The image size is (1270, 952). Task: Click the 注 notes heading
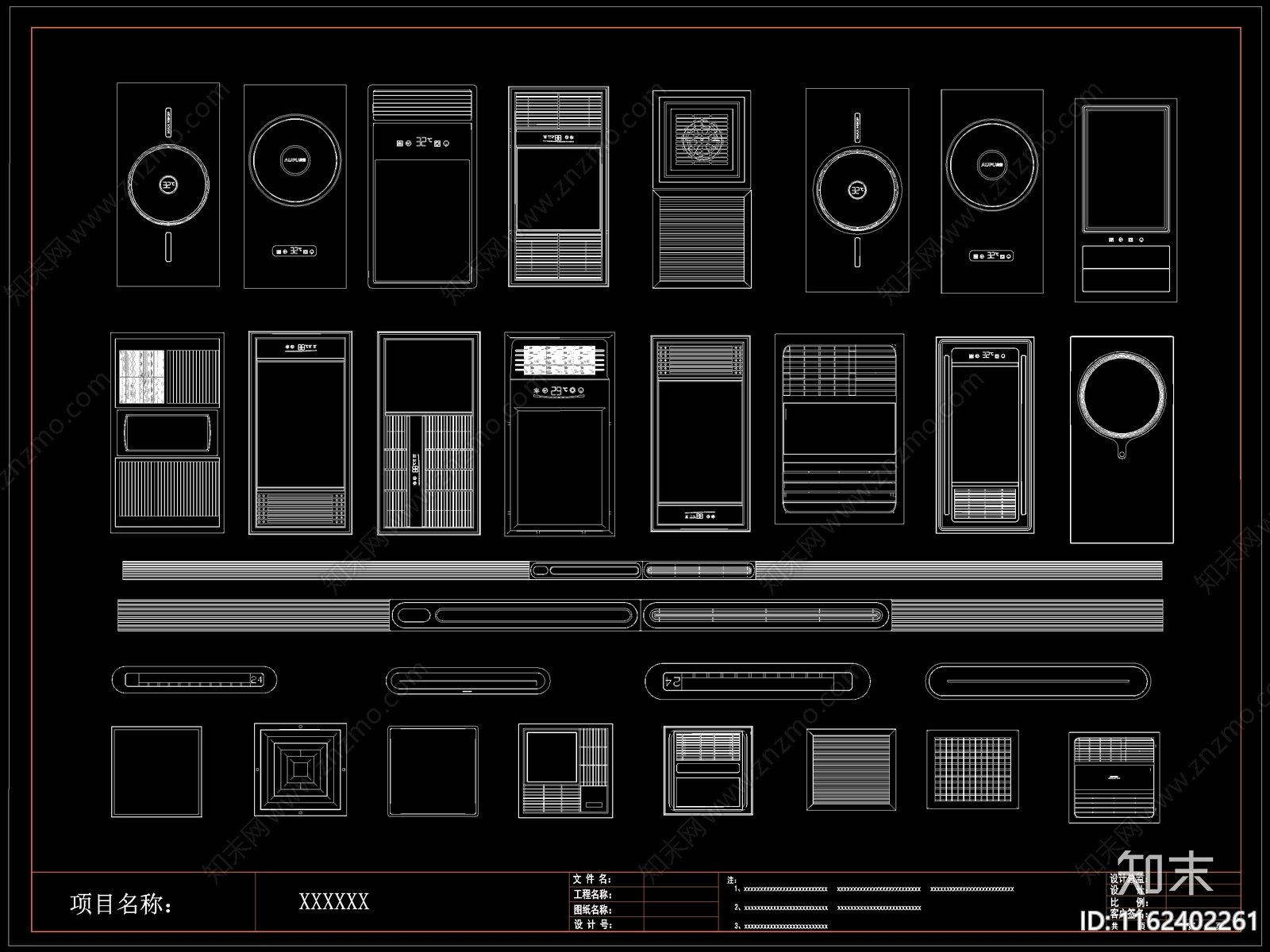coord(731,881)
